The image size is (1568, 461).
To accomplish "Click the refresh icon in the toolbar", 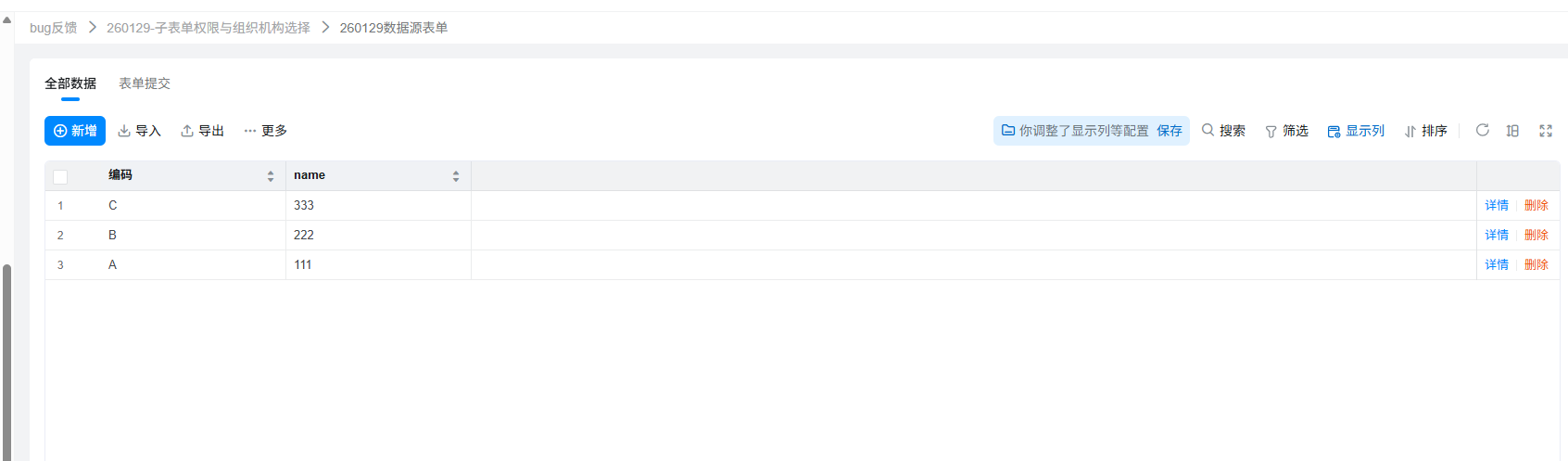I will [1483, 131].
